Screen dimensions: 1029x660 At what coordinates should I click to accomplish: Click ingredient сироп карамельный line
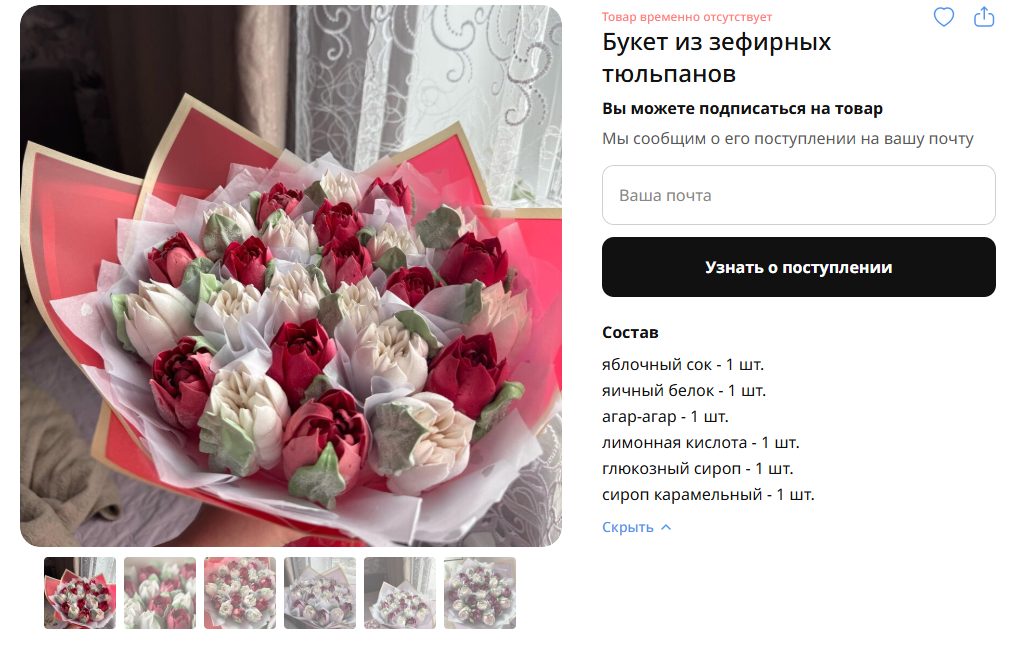pos(708,495)
